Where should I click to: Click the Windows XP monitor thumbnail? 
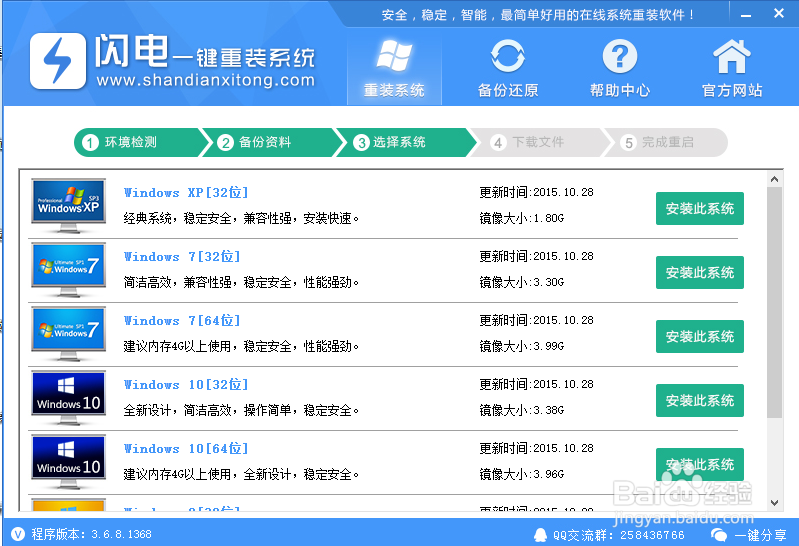tap(68, 205)
